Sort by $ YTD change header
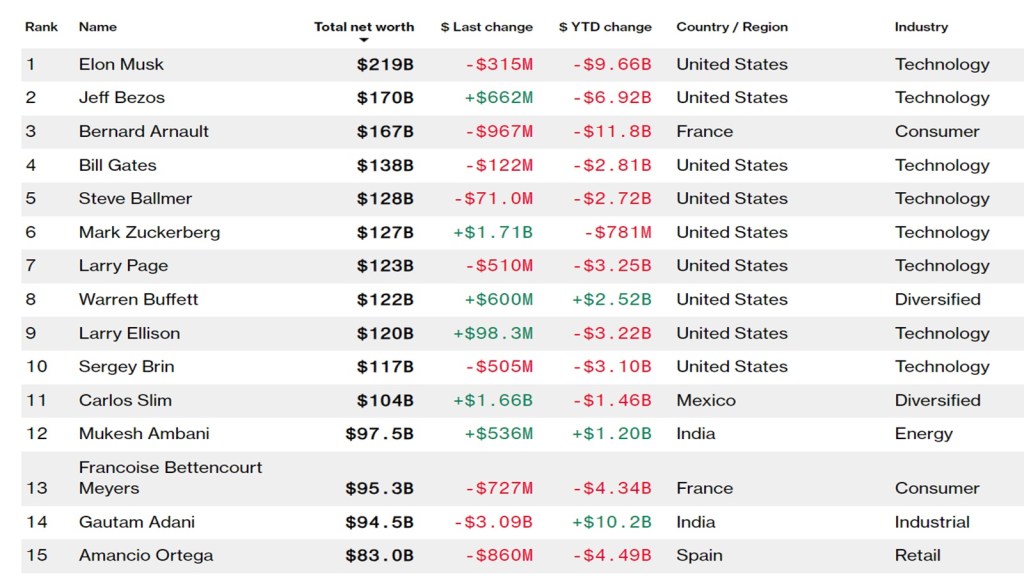This screenshot has height=576, width=1024. 605,27
